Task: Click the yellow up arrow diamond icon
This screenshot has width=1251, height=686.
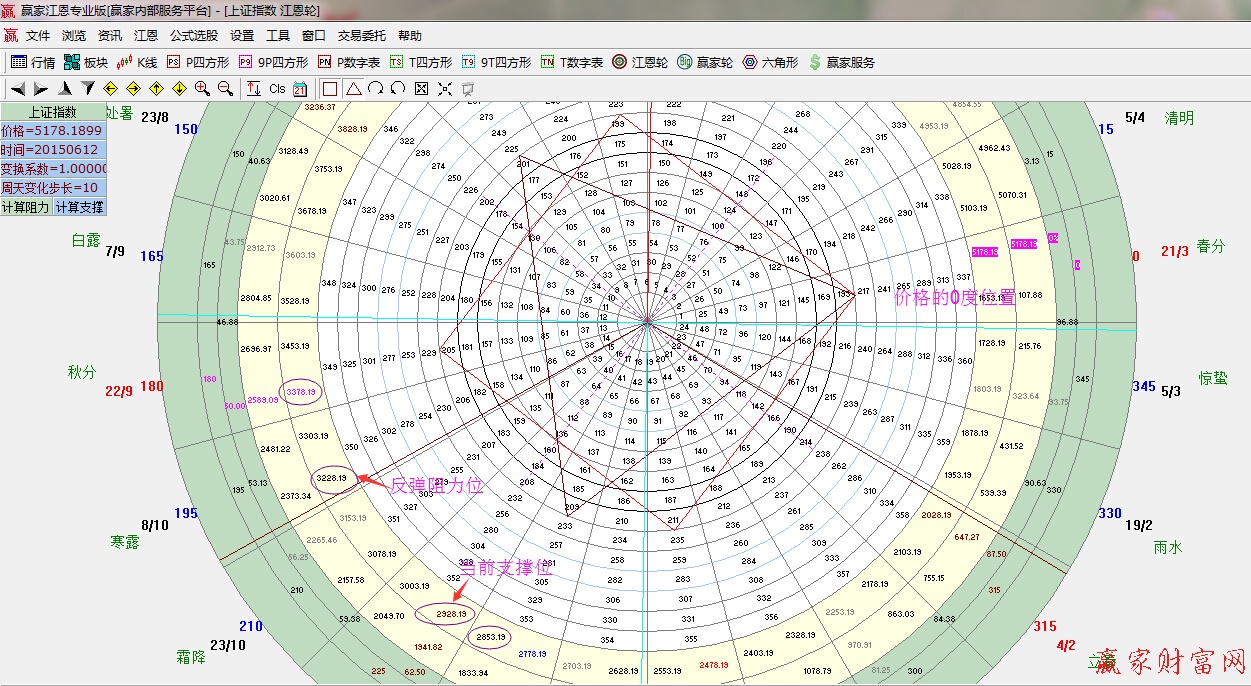Action: 156,88
